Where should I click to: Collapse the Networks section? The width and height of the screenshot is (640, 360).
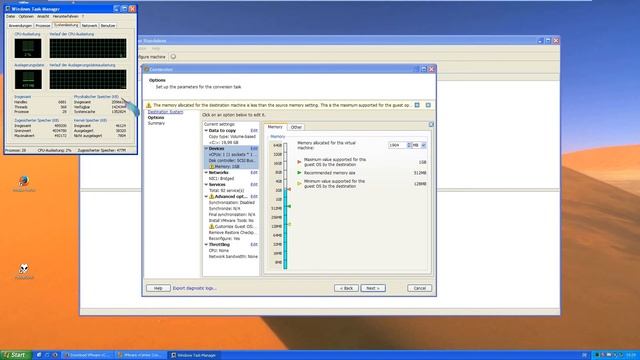206,173
